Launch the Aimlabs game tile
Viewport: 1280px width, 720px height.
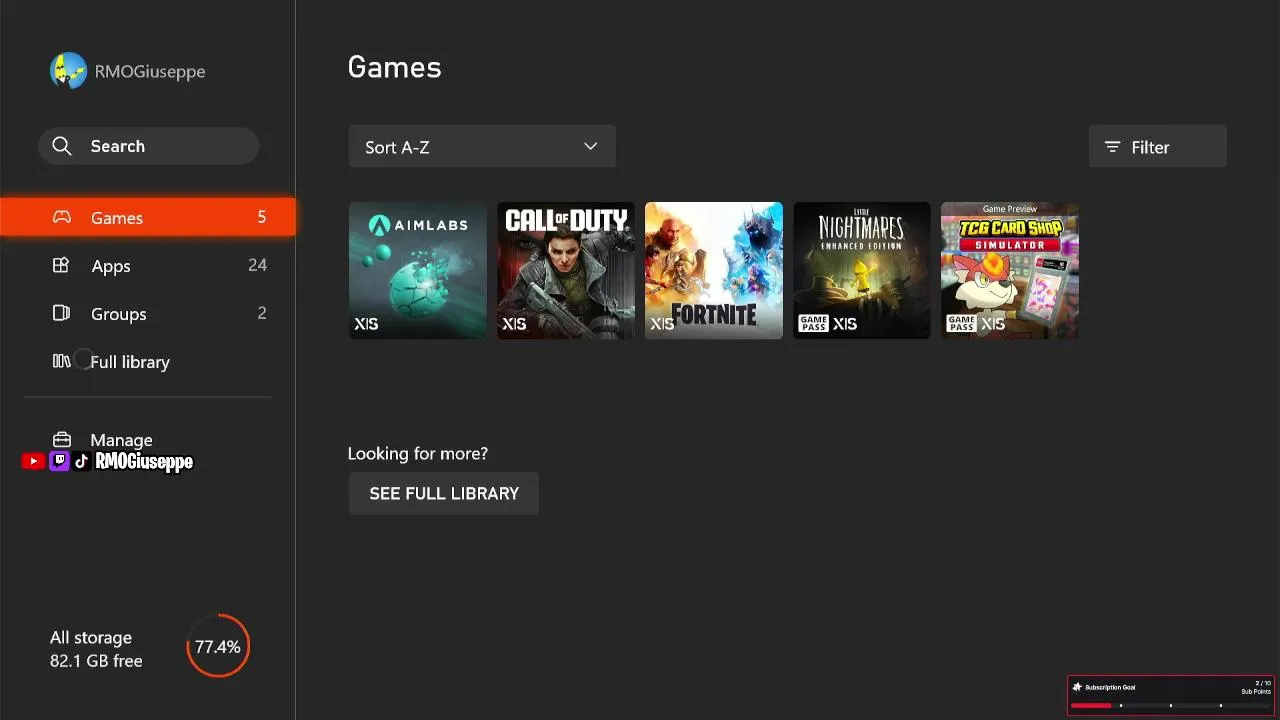coord(418,270)
